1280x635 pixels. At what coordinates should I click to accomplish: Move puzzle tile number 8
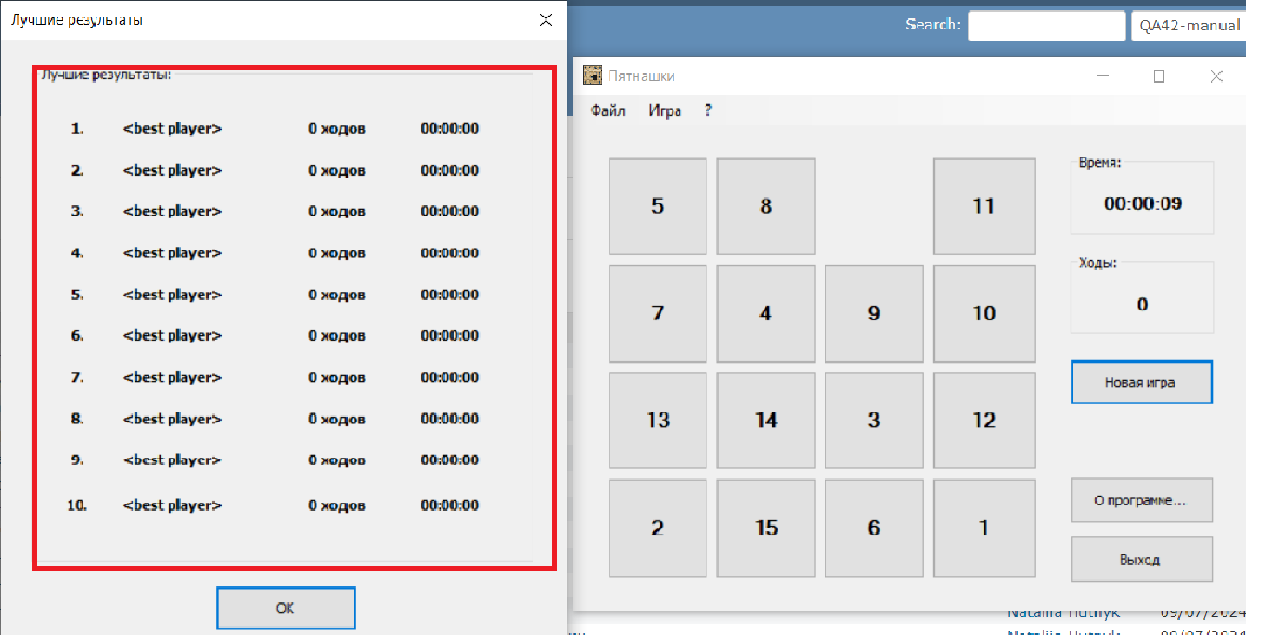pos(766,206)
